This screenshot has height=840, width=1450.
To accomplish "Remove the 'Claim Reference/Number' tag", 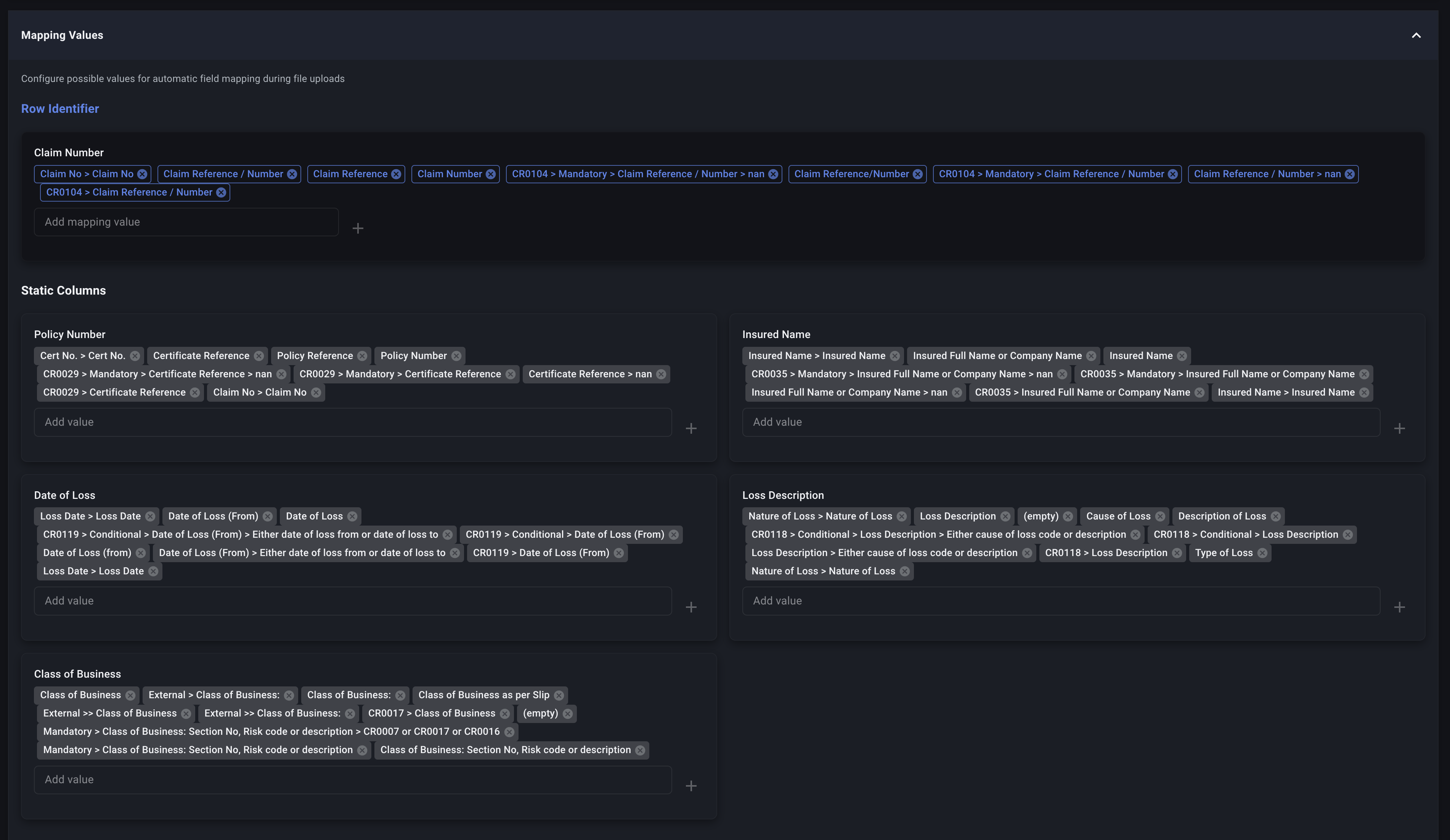I will click(x=917, y=174).
